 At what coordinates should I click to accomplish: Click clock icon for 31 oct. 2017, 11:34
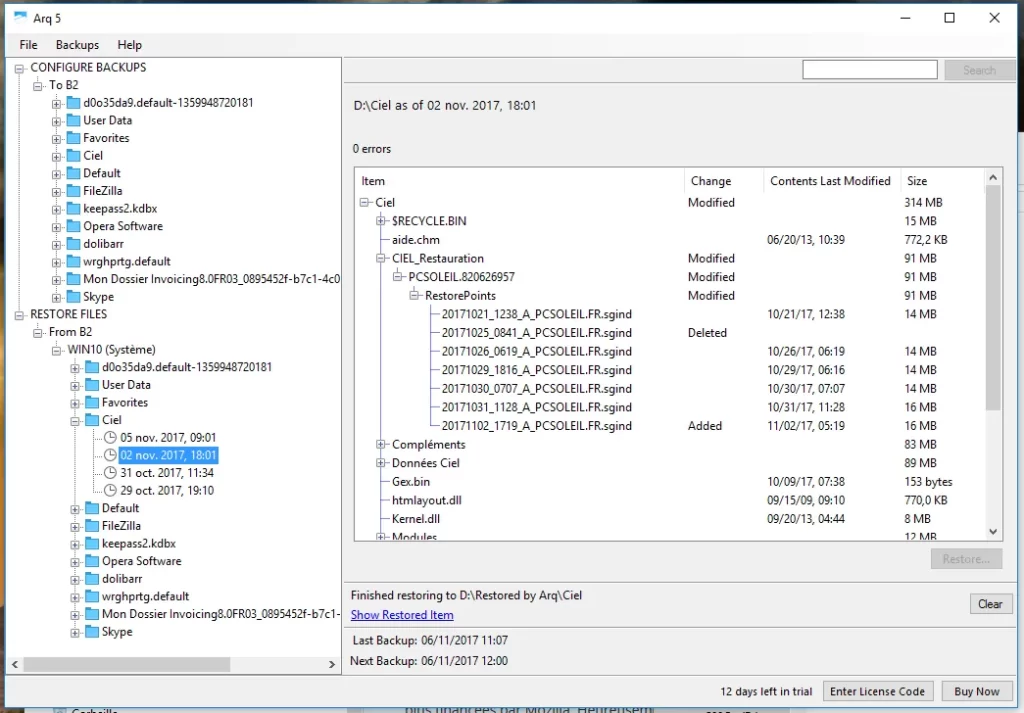pos(110,473)
